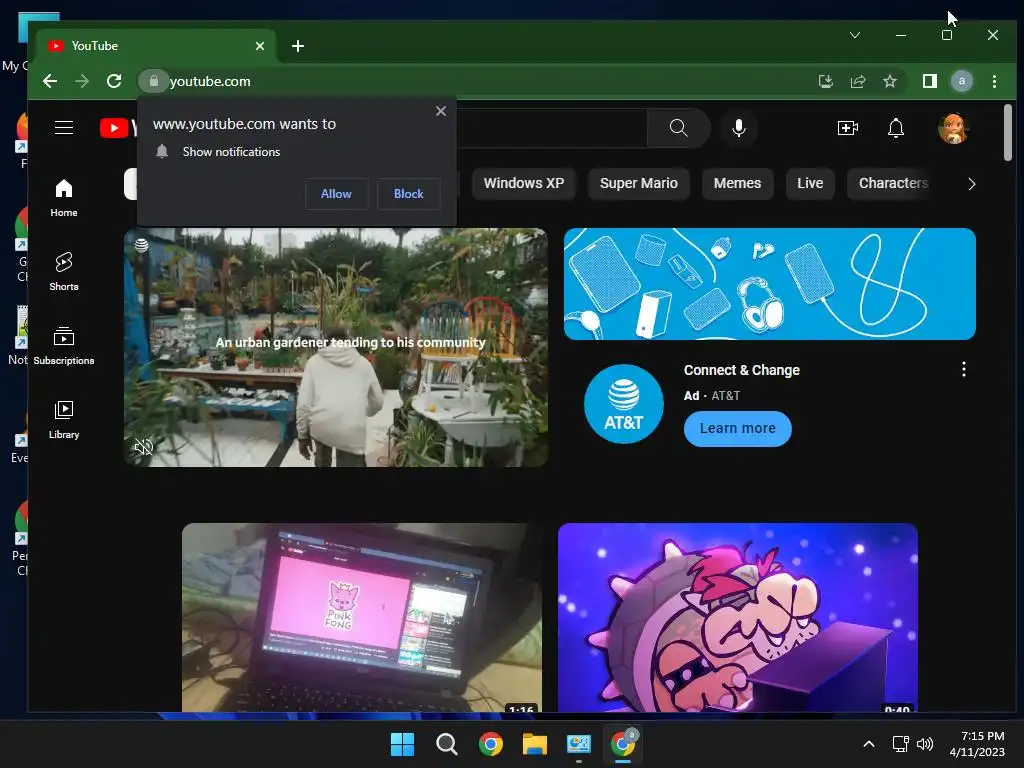Filter videos by Live chip
Screen dimensions: 1024x768
pos(810,184)
